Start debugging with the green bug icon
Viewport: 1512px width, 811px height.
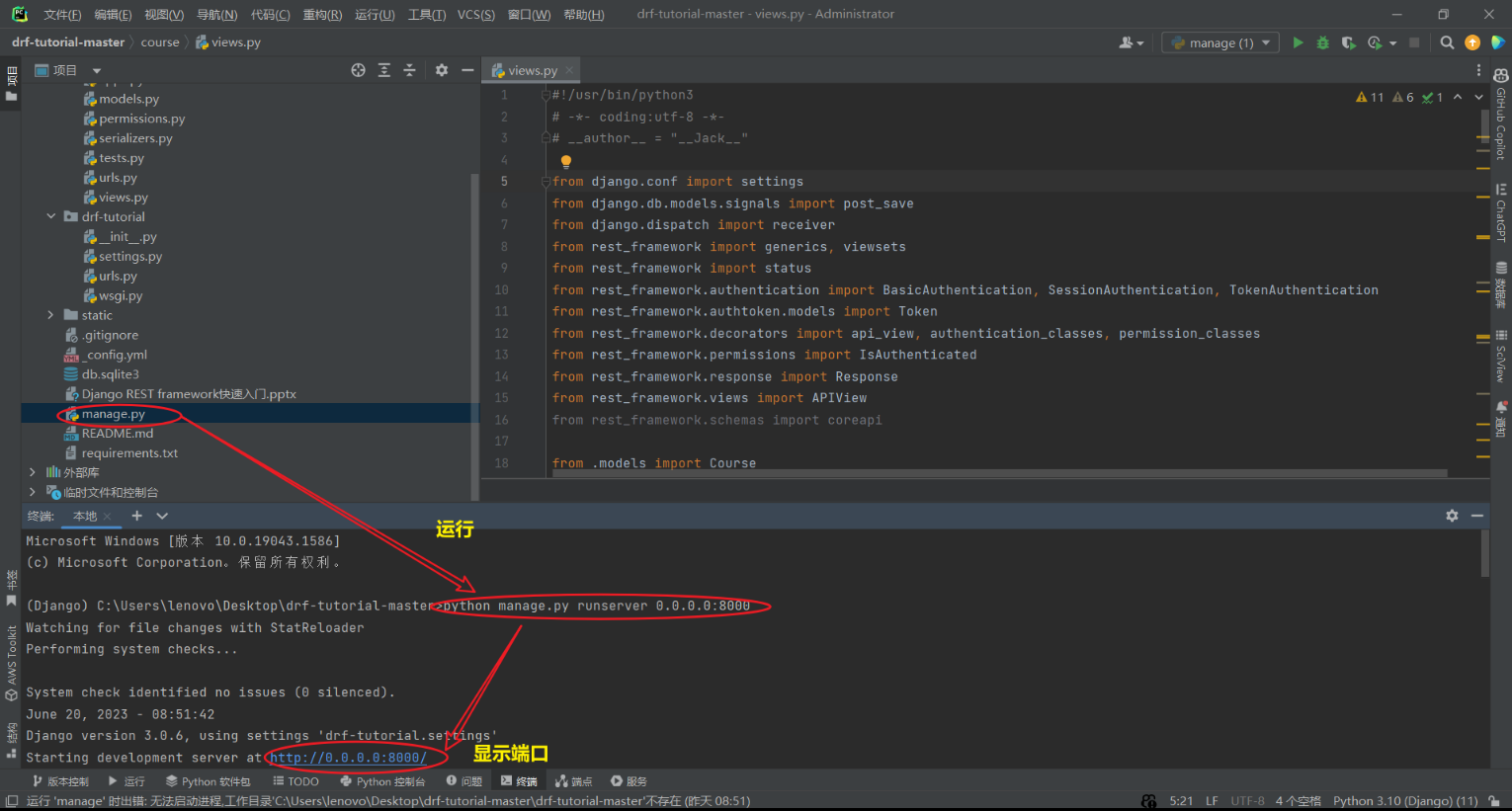pos(1322,42)
